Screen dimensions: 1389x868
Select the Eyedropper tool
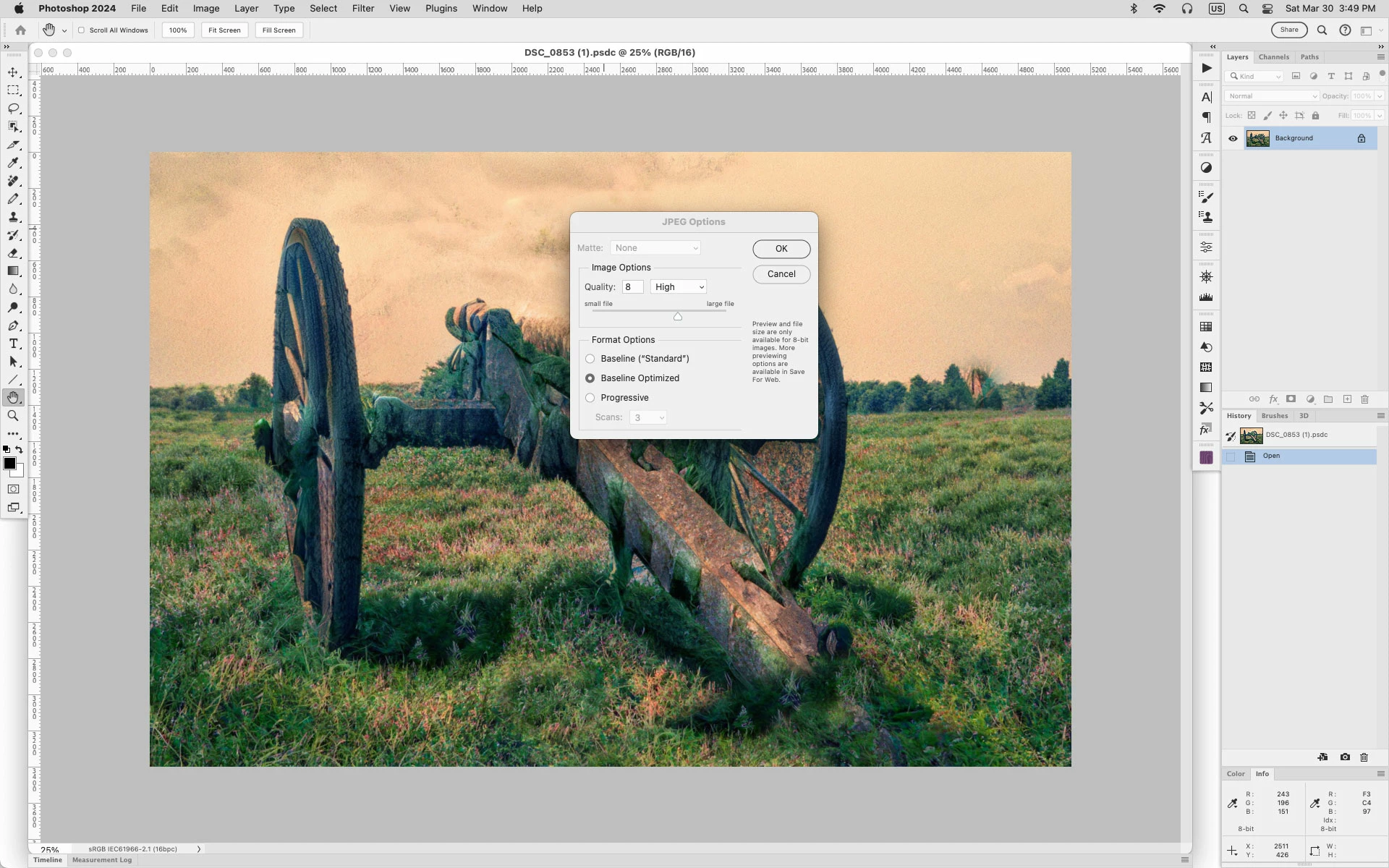click(13, 163)
